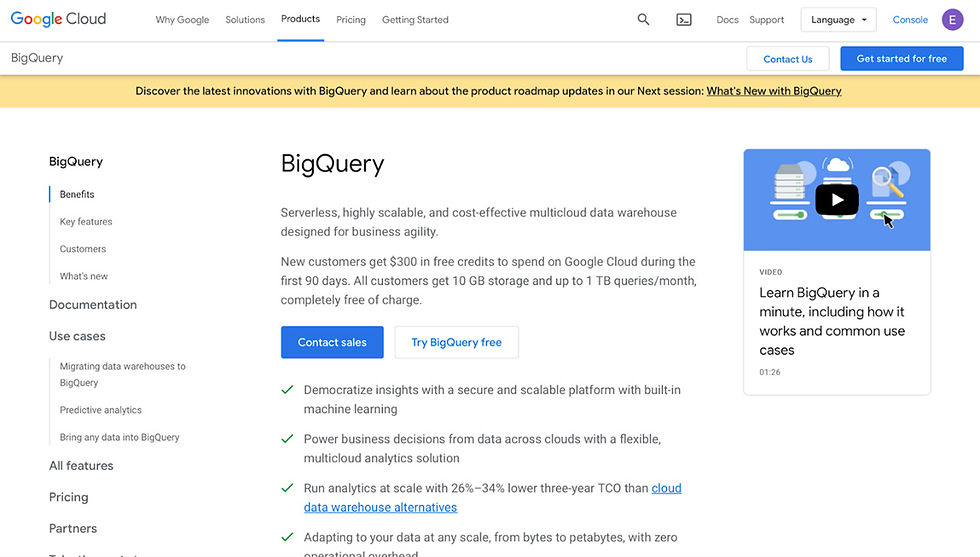
Task: Jump to What's new in sidebar
Action: [x=83, y=276]
